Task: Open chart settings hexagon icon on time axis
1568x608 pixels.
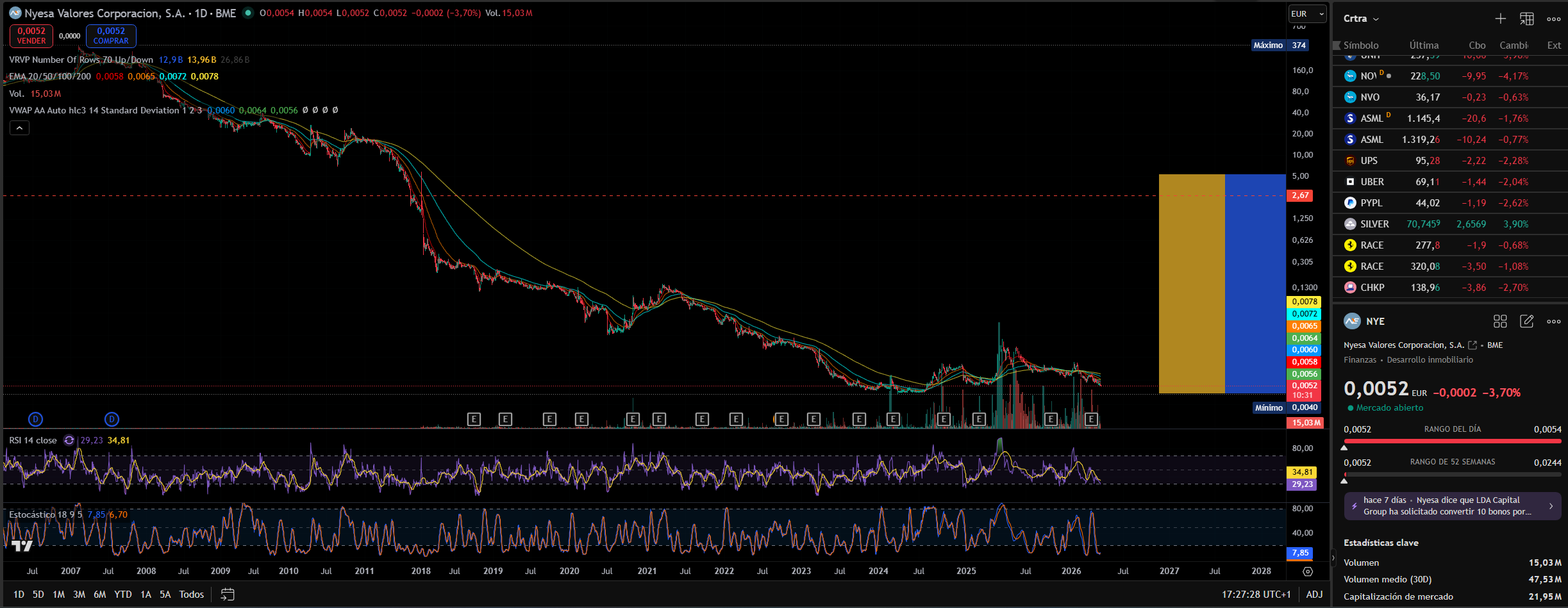Action: click(1308, 571)
